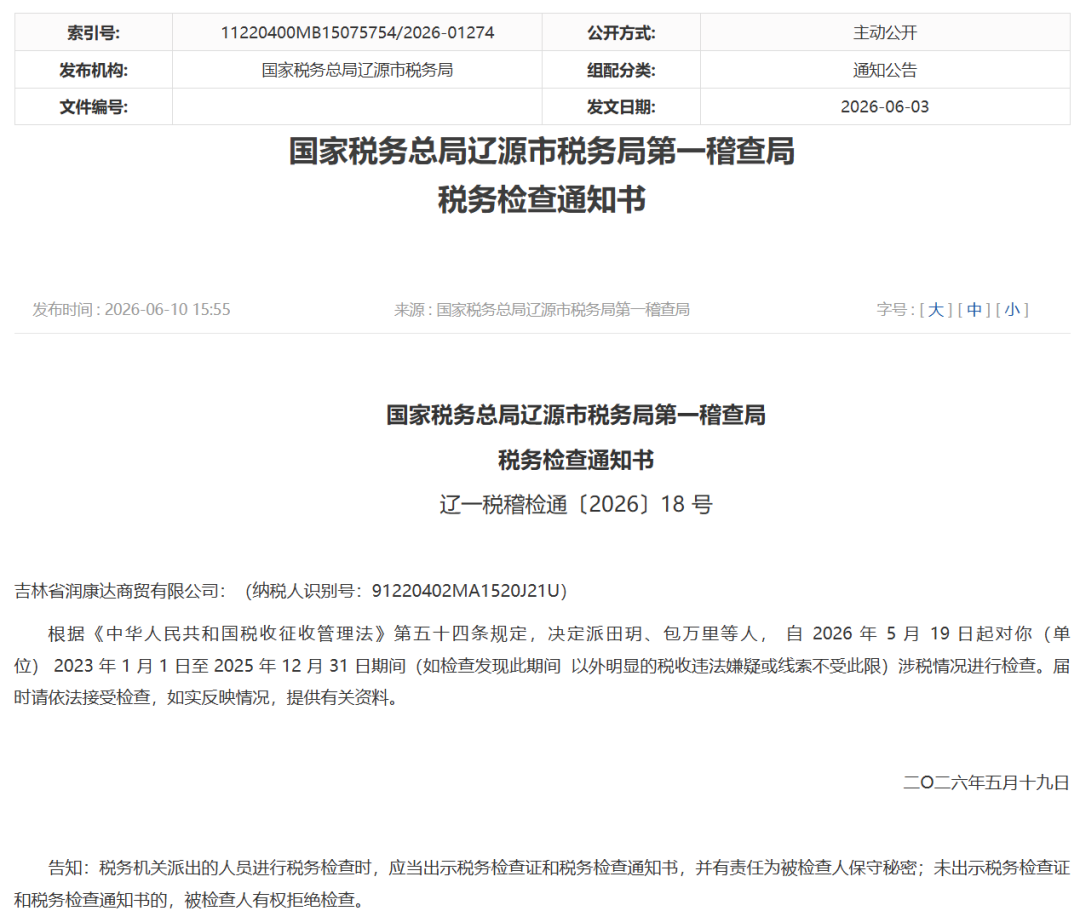This screenshot has width=1080, height=911.
Task: Select taxpayer ID 91220402MA1520J21U
Action: coord(465,591)
